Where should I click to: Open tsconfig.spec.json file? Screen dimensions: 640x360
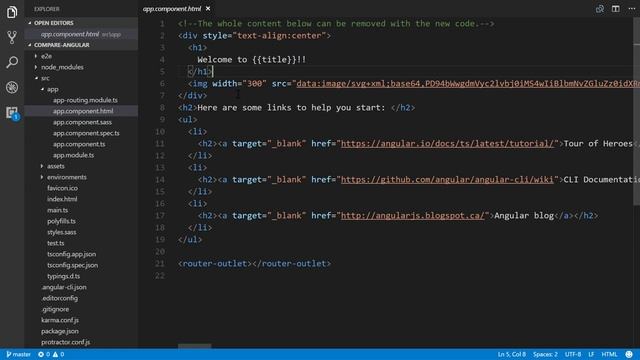click(x=72, y=265)
